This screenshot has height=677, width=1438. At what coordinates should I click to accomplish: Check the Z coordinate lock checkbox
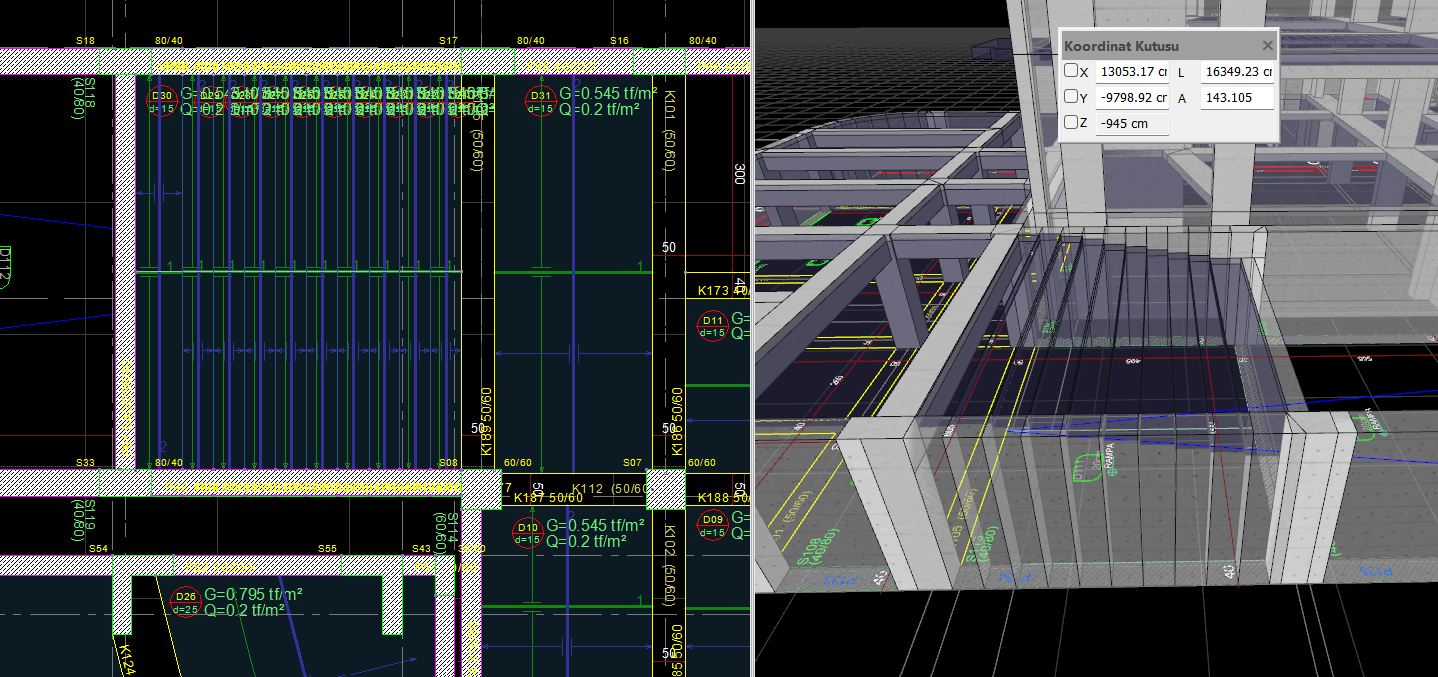pos(1071,123)
